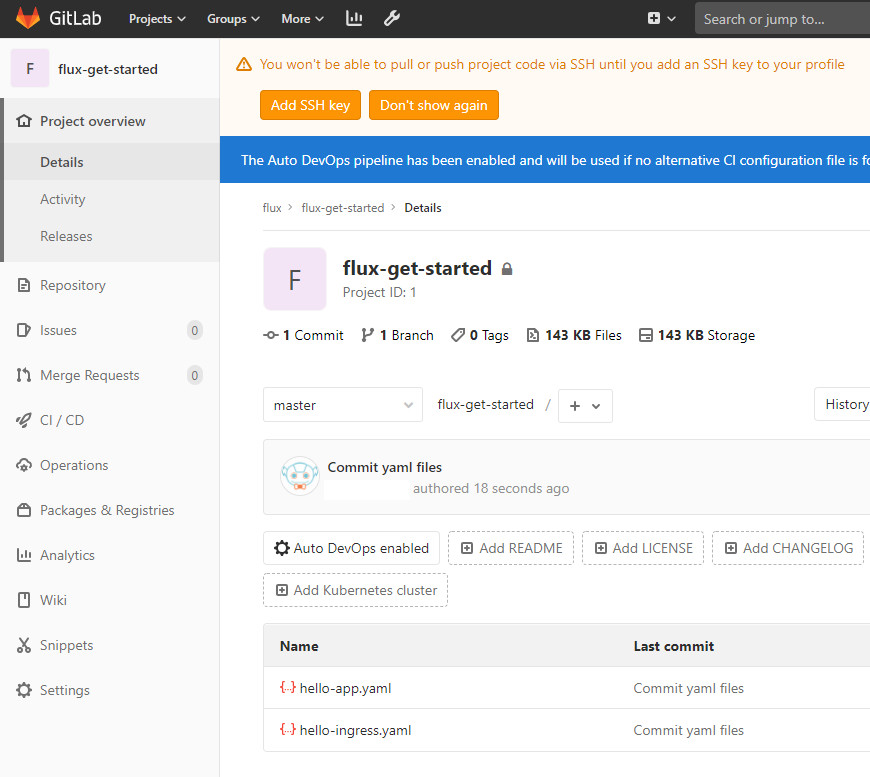Screen dimensions: 870x777
Task: Click the Wiki book icon
Action: [x=24, y=600]
